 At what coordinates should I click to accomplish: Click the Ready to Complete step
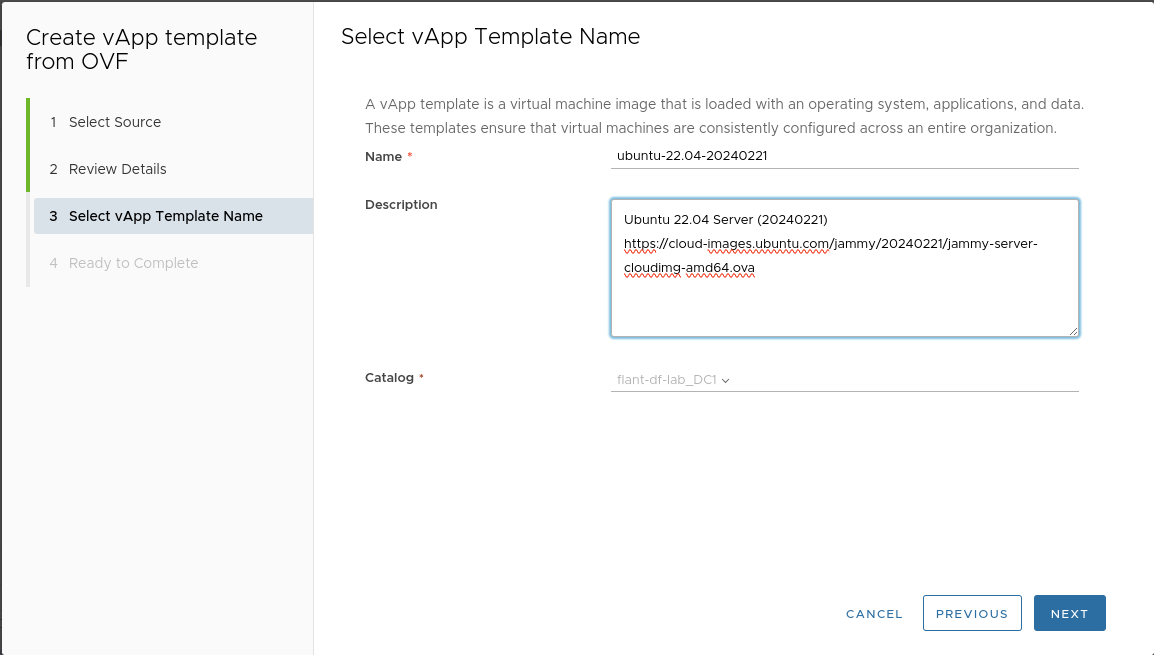132,262
